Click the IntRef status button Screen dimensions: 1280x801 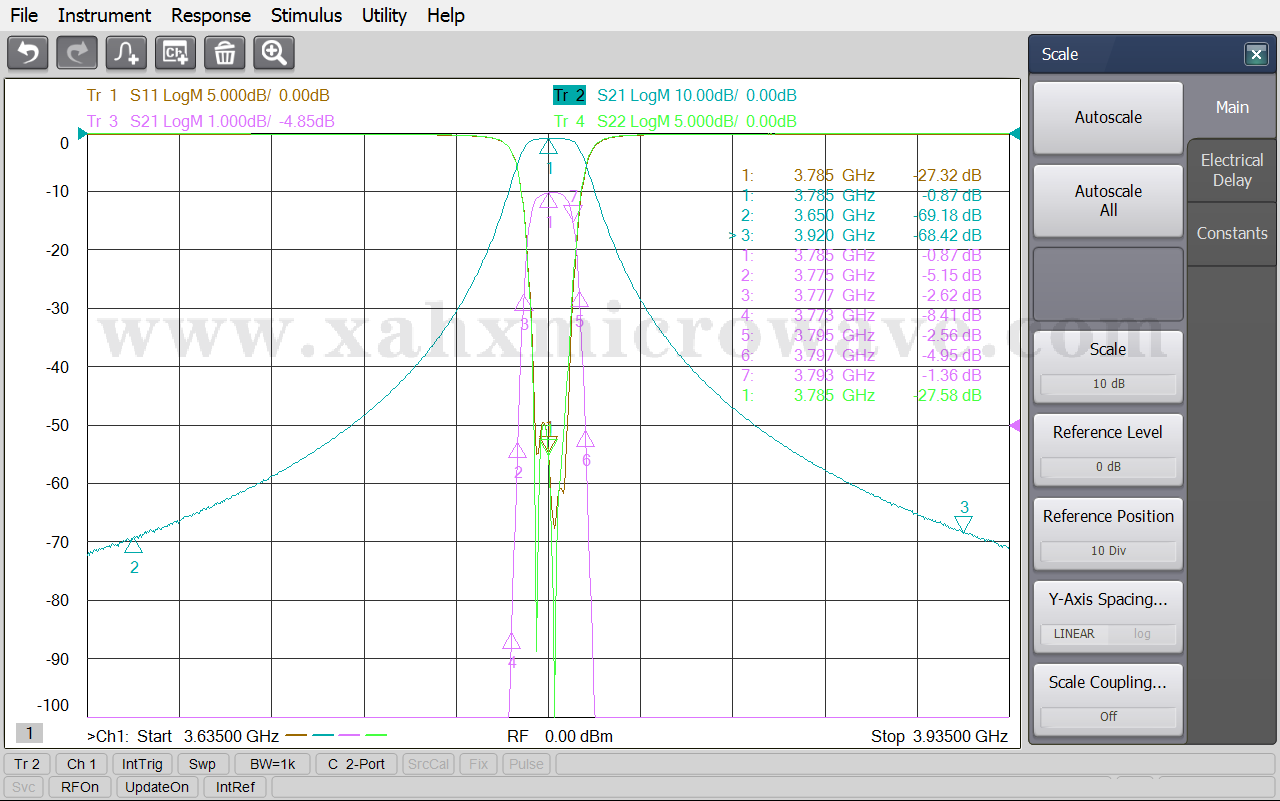pos(235,787)
